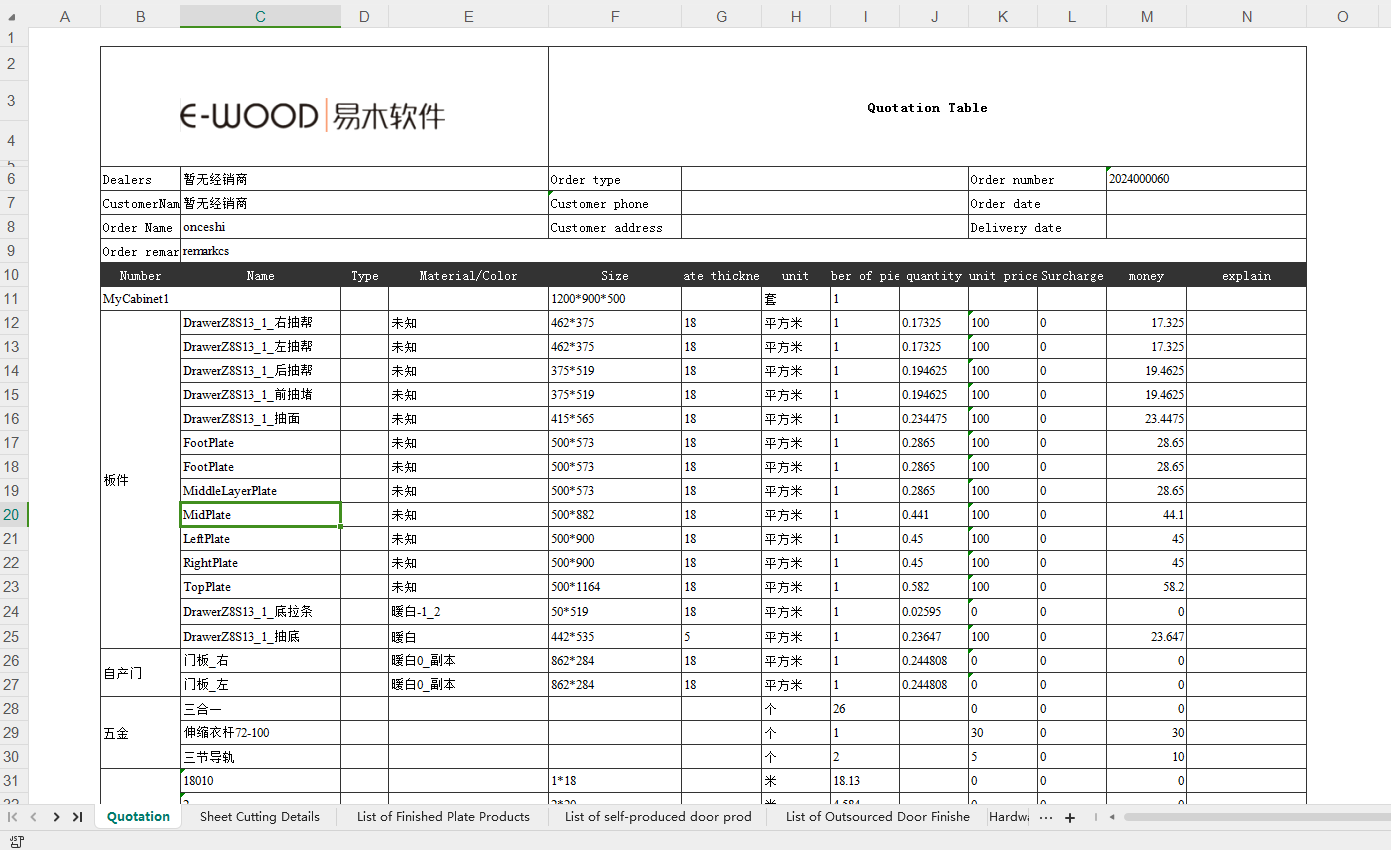The height and width of the screenshot is (850, 1391).
Task: Open the partially visible Hardwa sheet tab
Action: [1009, 817]
